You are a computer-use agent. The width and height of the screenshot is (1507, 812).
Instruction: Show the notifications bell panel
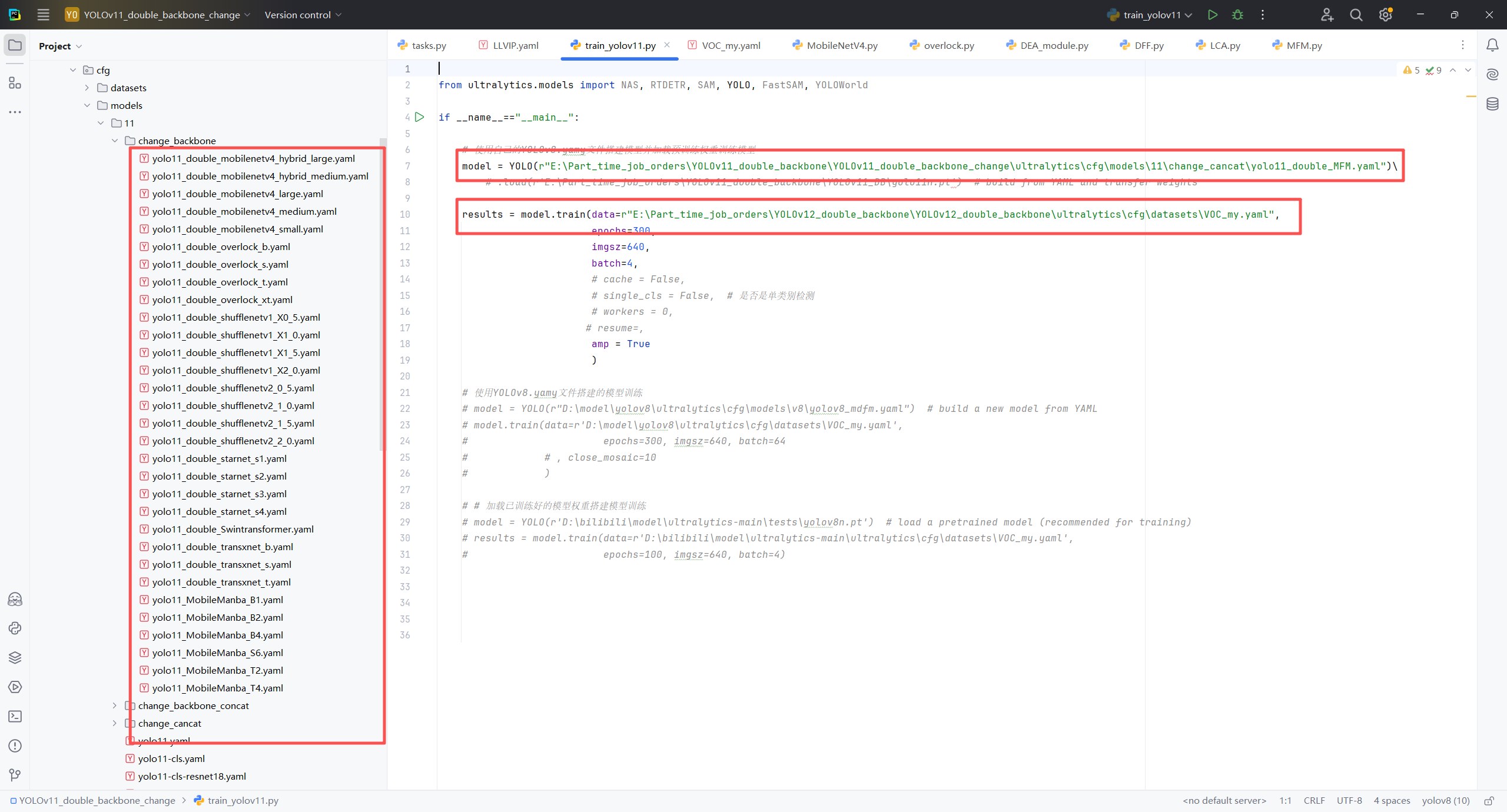click(x=1492, y=45)
